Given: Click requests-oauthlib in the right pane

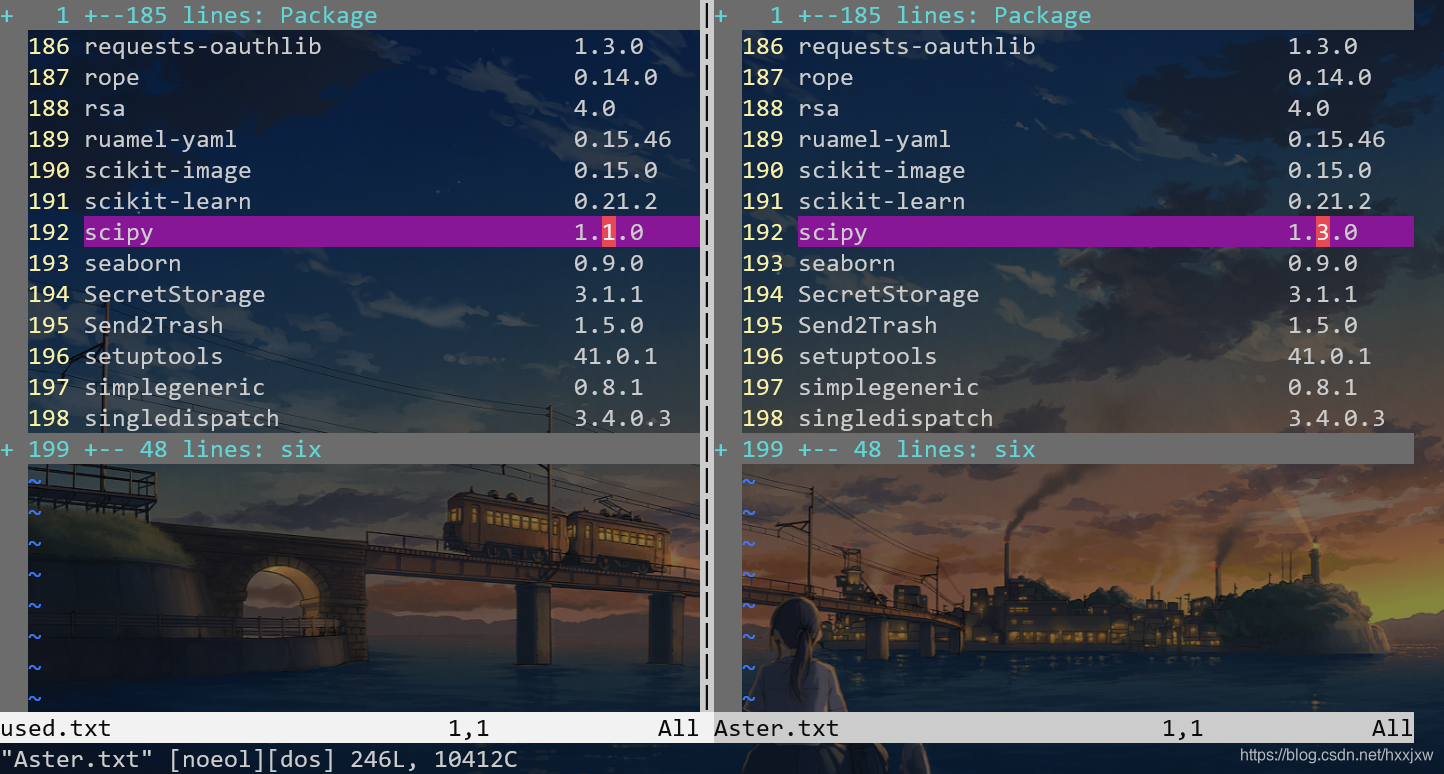Looking at the screenshot, I should 917,46.
